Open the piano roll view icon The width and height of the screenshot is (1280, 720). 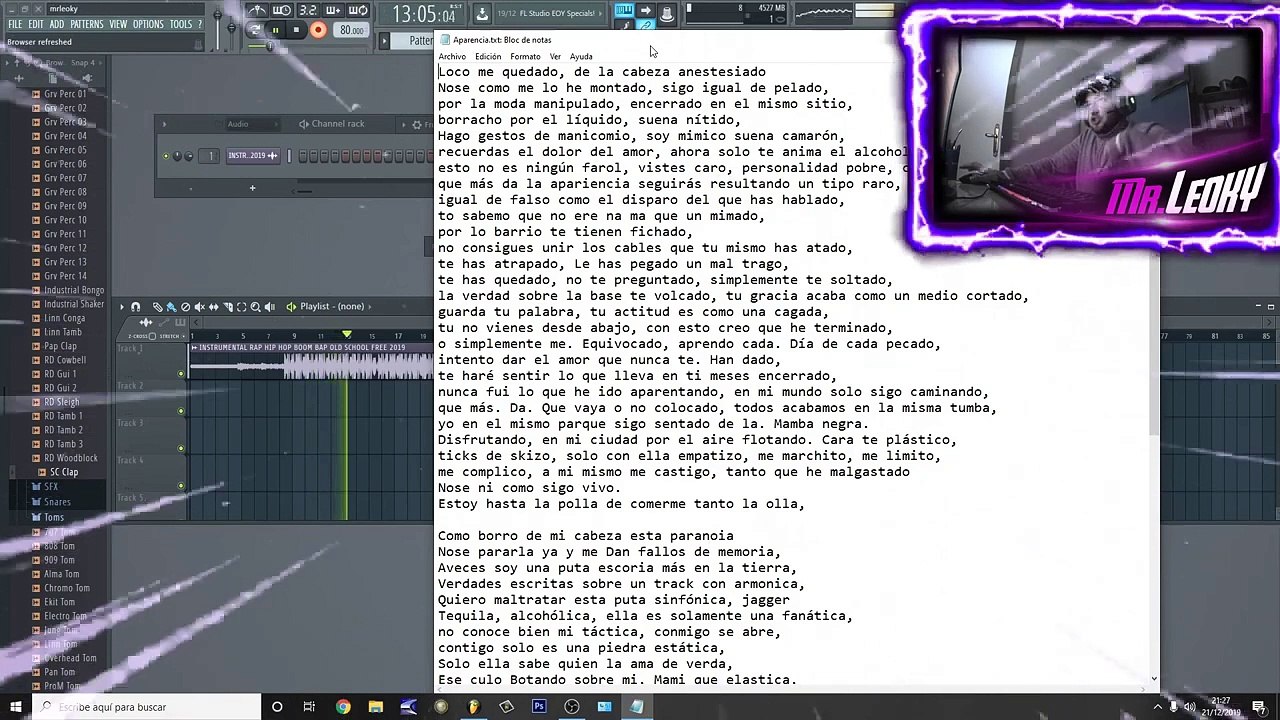624,11
